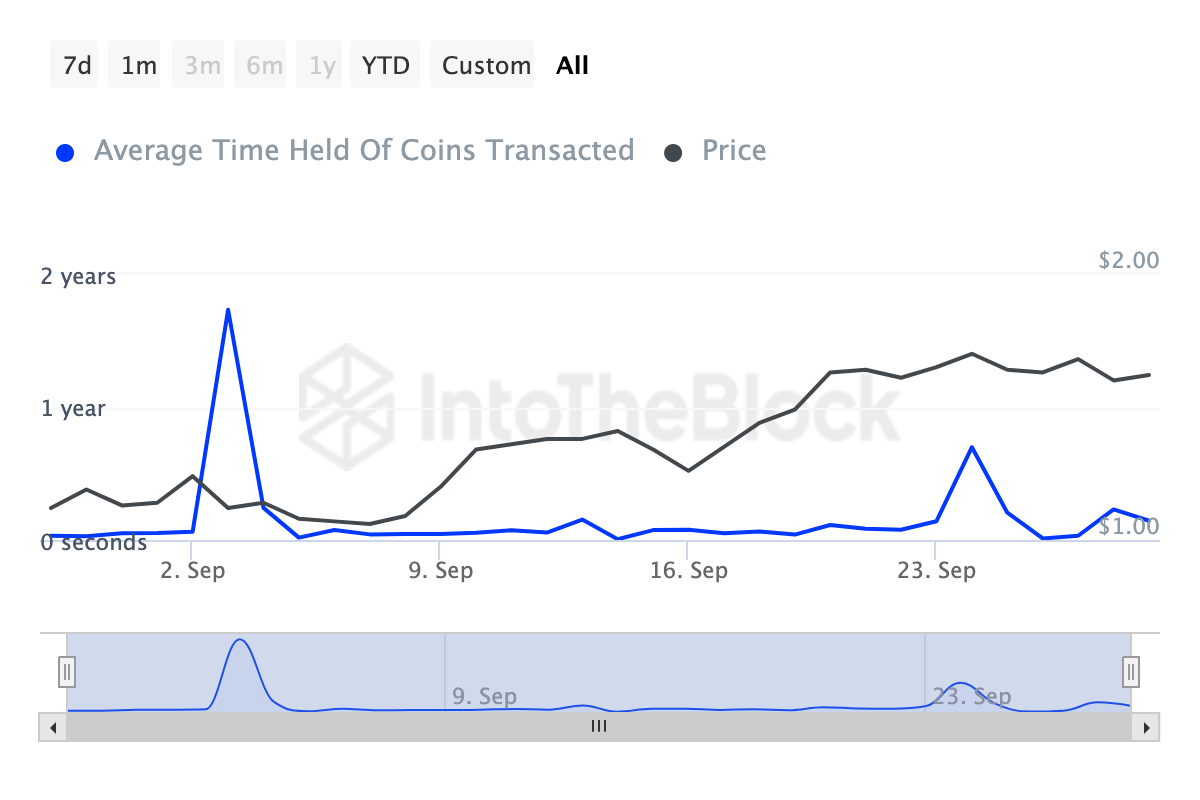Choose the YTD range option
The width and height of the screenshot is (1200, 800).
pyautogui.click(x=385, y=65)
